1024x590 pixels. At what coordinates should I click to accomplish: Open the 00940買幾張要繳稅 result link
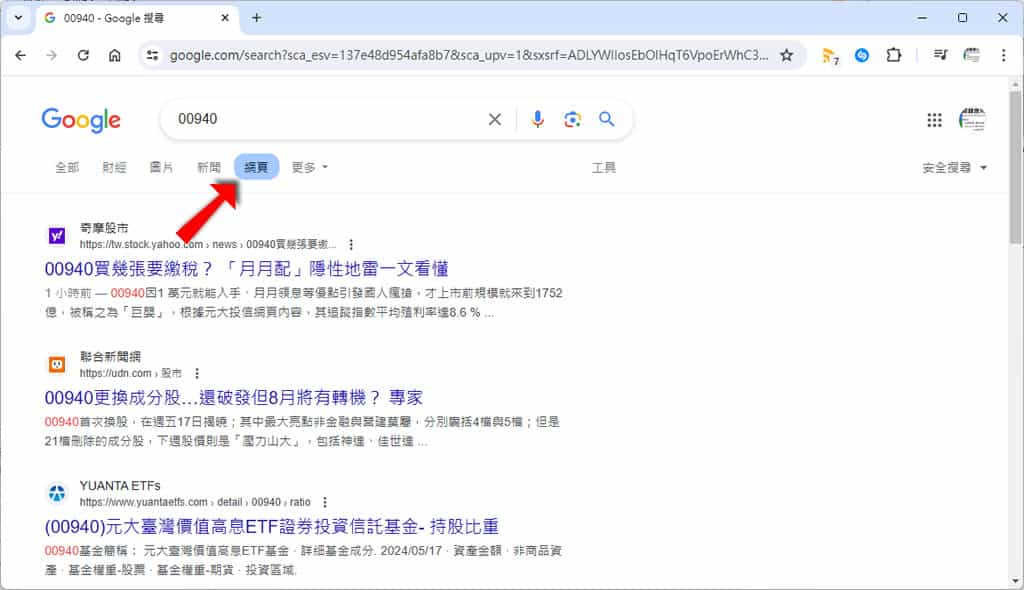pyautogui.click(x=246, y=269)
